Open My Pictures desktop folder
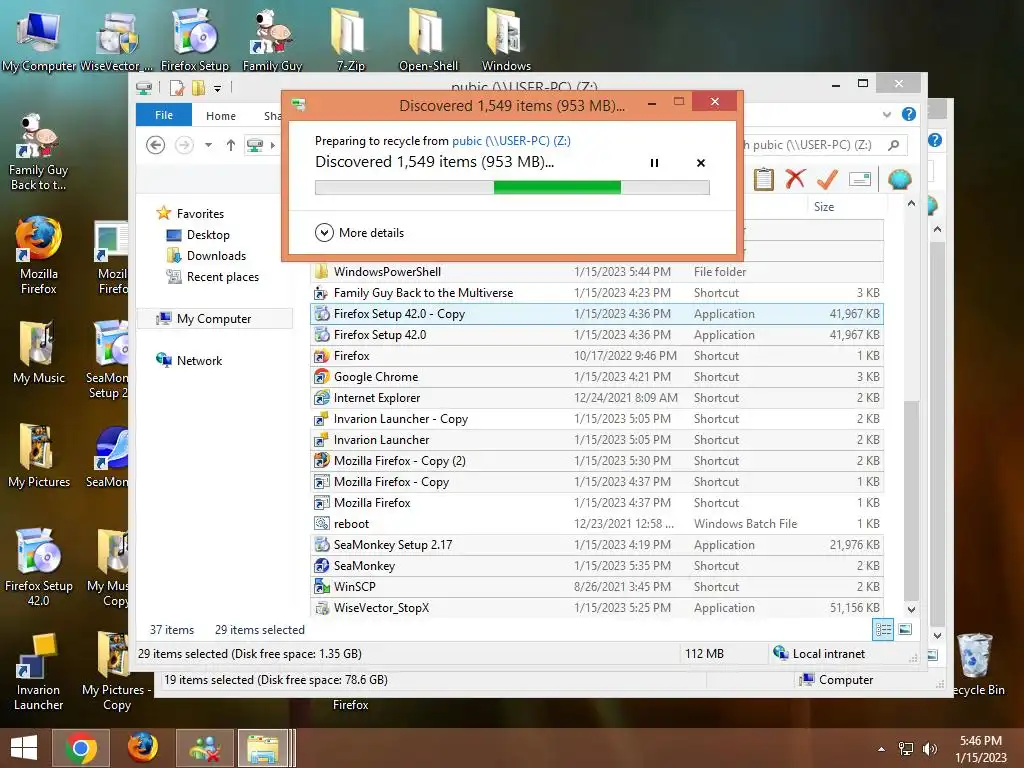This screenshot has height=768, width=1024. pyautogui.click(x=39, y=456)
